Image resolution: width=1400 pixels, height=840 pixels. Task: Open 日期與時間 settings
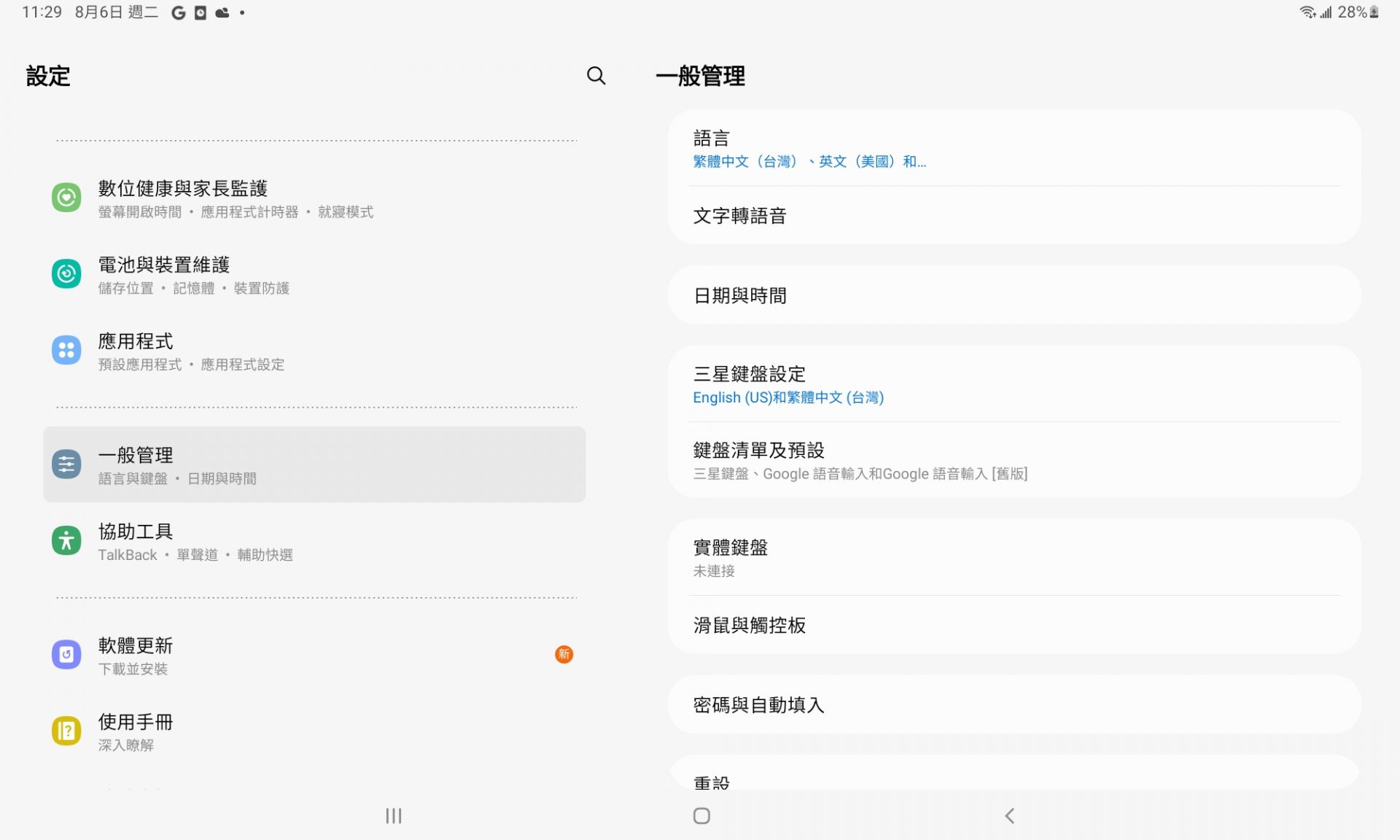[1014, 295]
